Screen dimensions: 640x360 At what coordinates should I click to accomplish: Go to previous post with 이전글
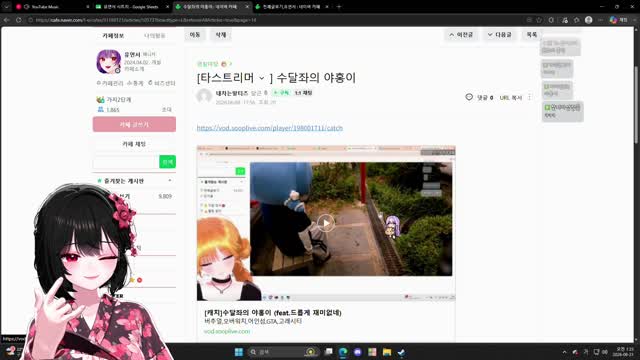coord(461,35)
